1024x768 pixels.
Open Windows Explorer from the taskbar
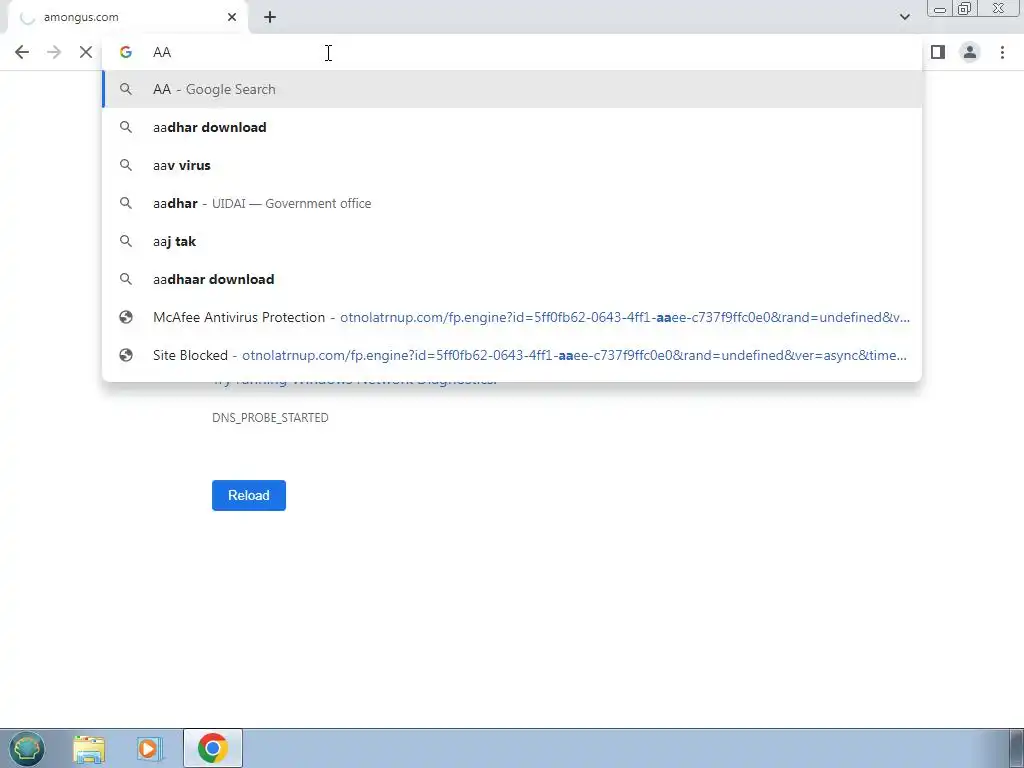coord(89,748)
